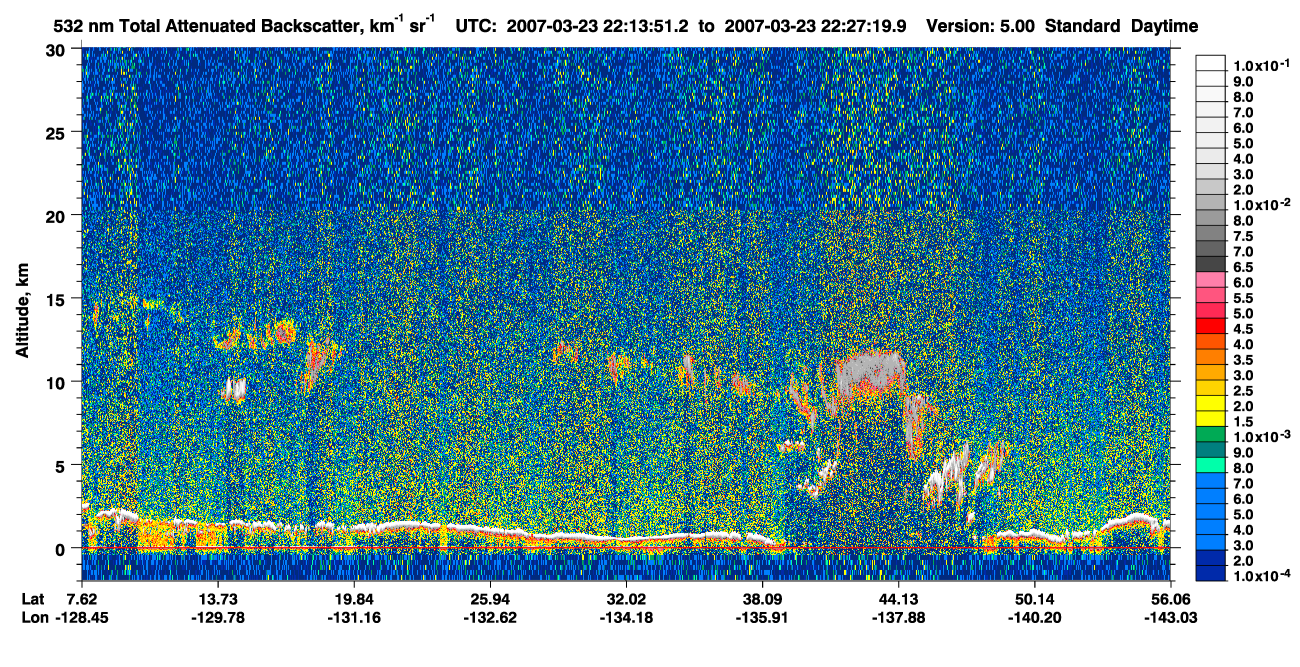Screen dimensions: 1300x667
Task: Click the end time '2007-03-23 22:27:19.9'
Action: [814, 26]
